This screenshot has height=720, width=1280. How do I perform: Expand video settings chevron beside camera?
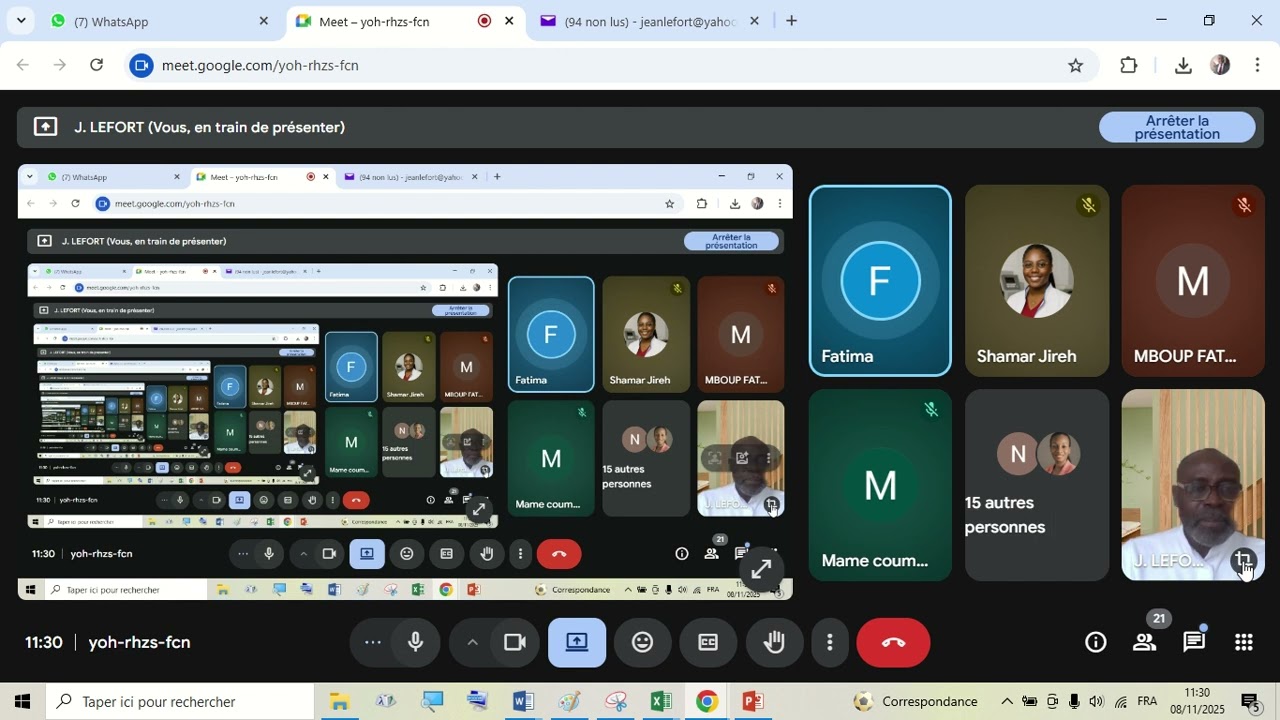coord(472,642)
